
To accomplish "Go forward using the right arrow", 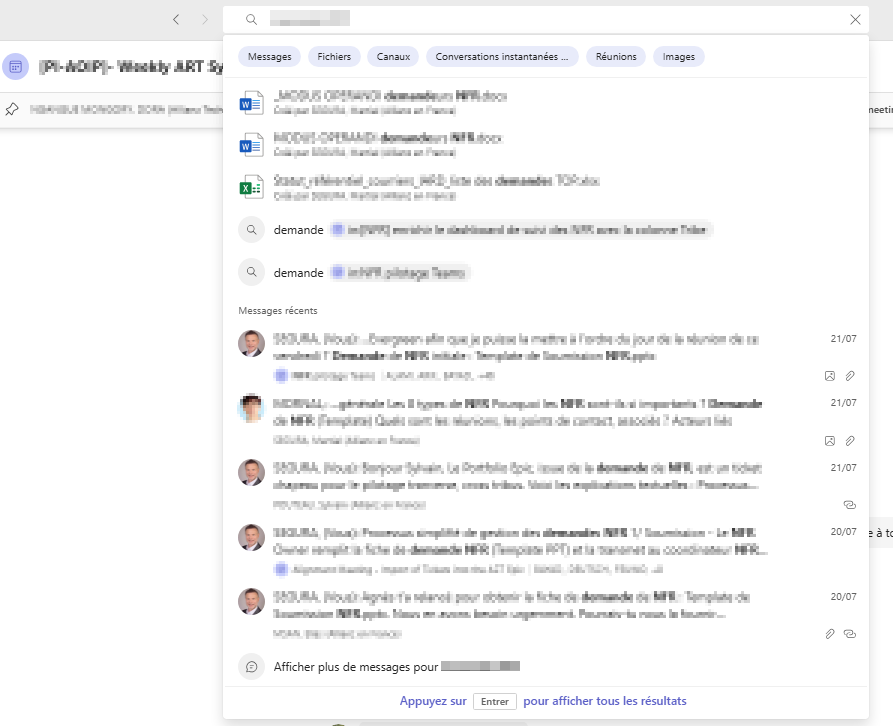I will coord(205,19).
